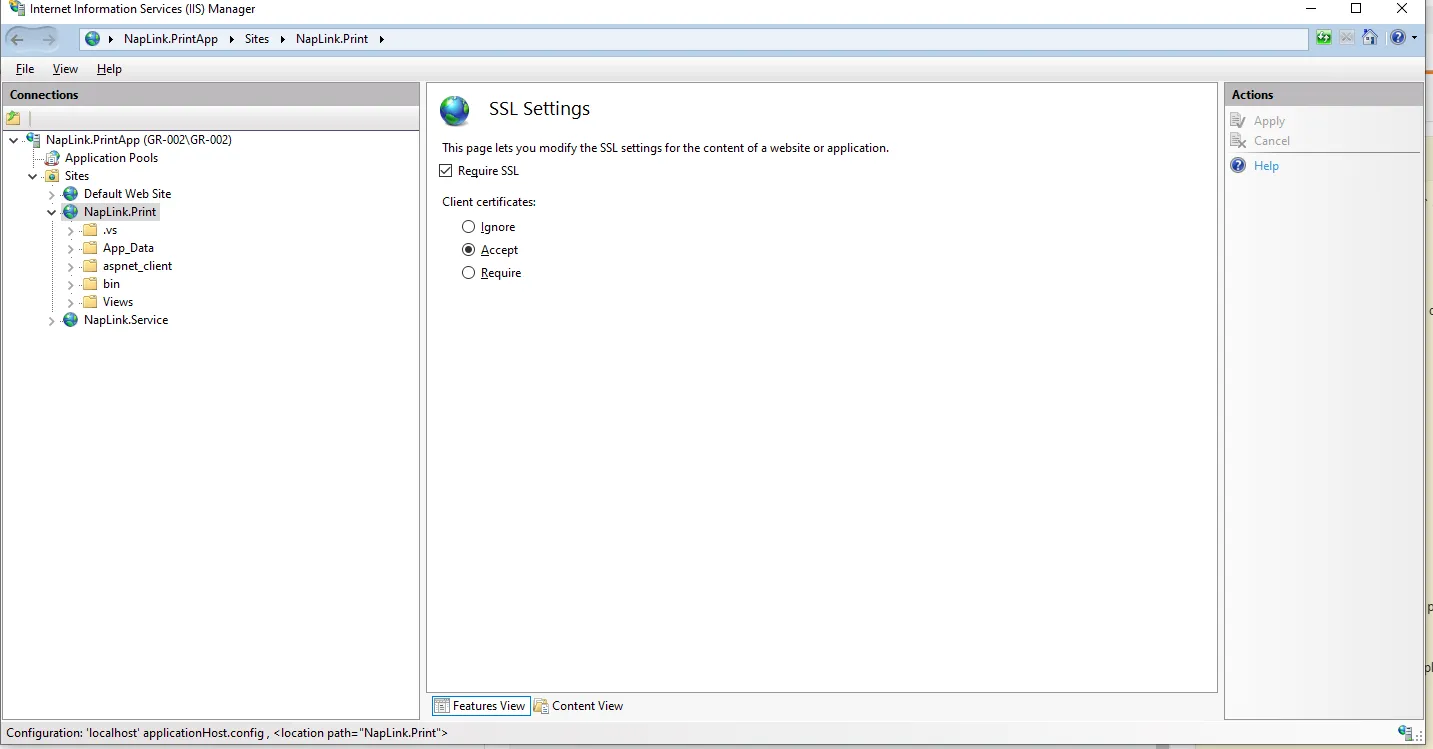Click Apply in the Actions pane
The image size is (1433, 749).
[x=1269, y=121]
